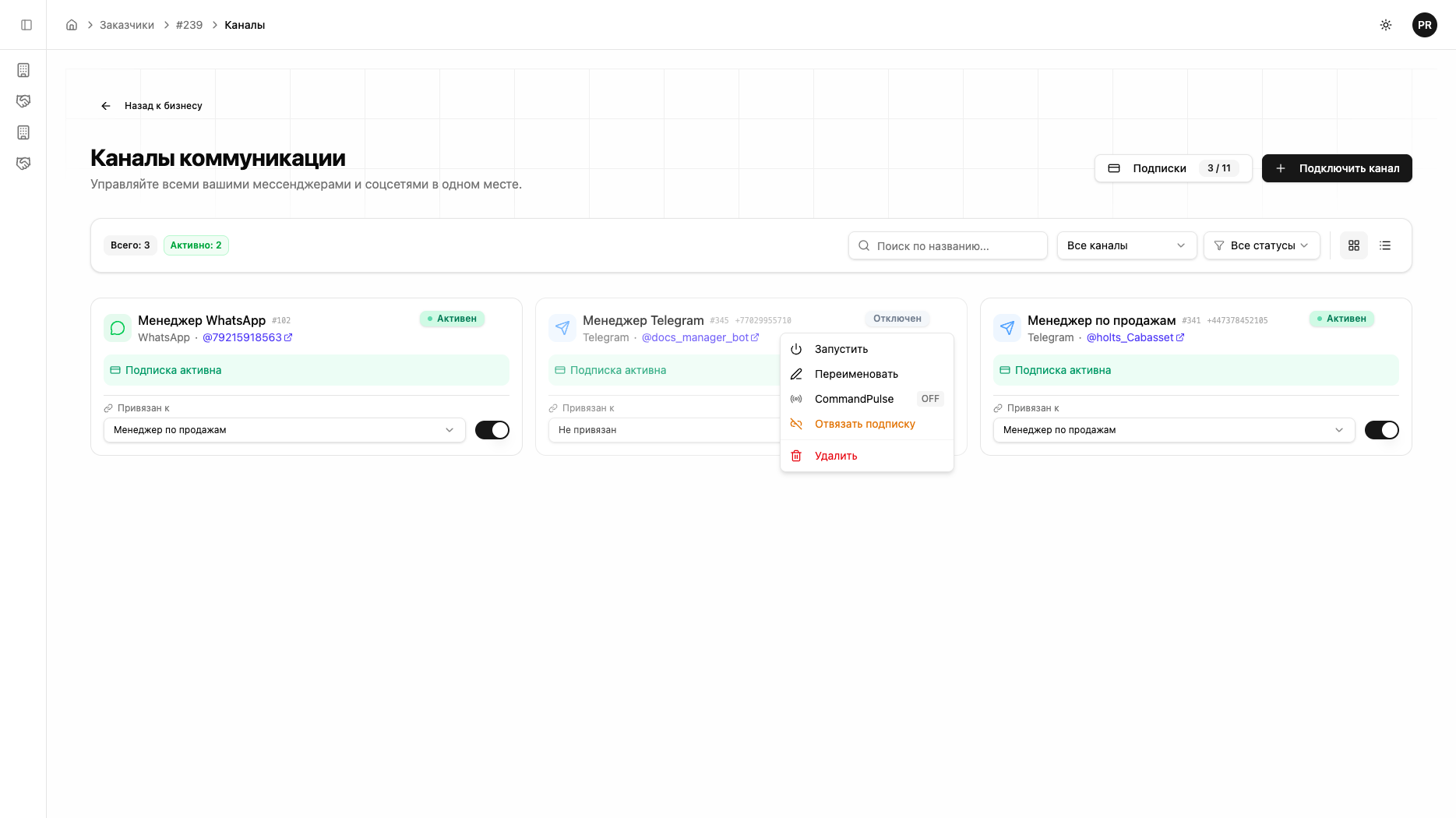This screenshot has height=818, width=1456.
Task: Click the first building icon in sidebar
Action: click(x=23, y=70)
